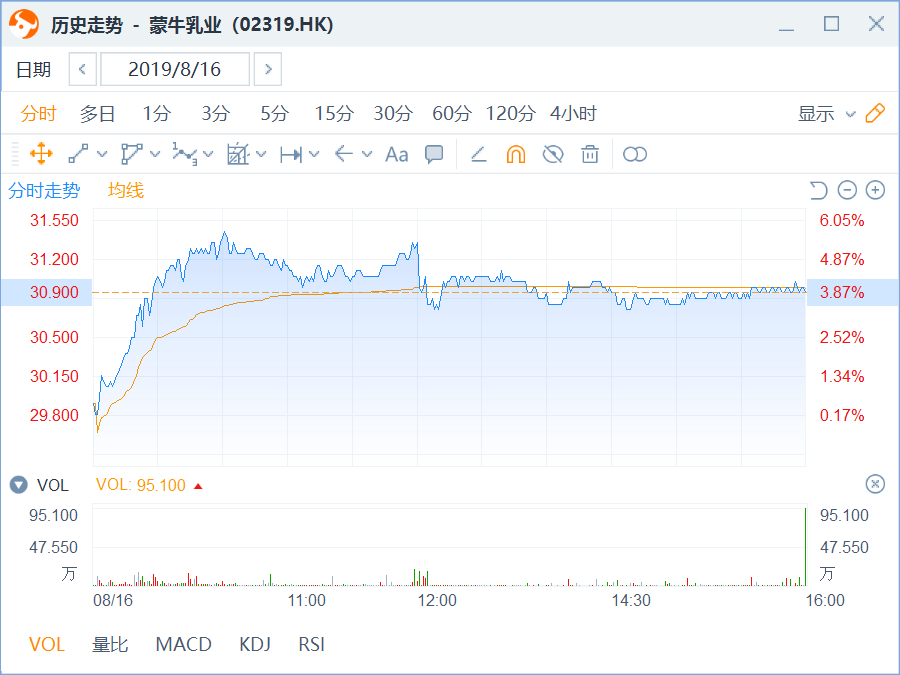Select the comment bubble tool
Viewport: 900px width, 675px height.
434,154
